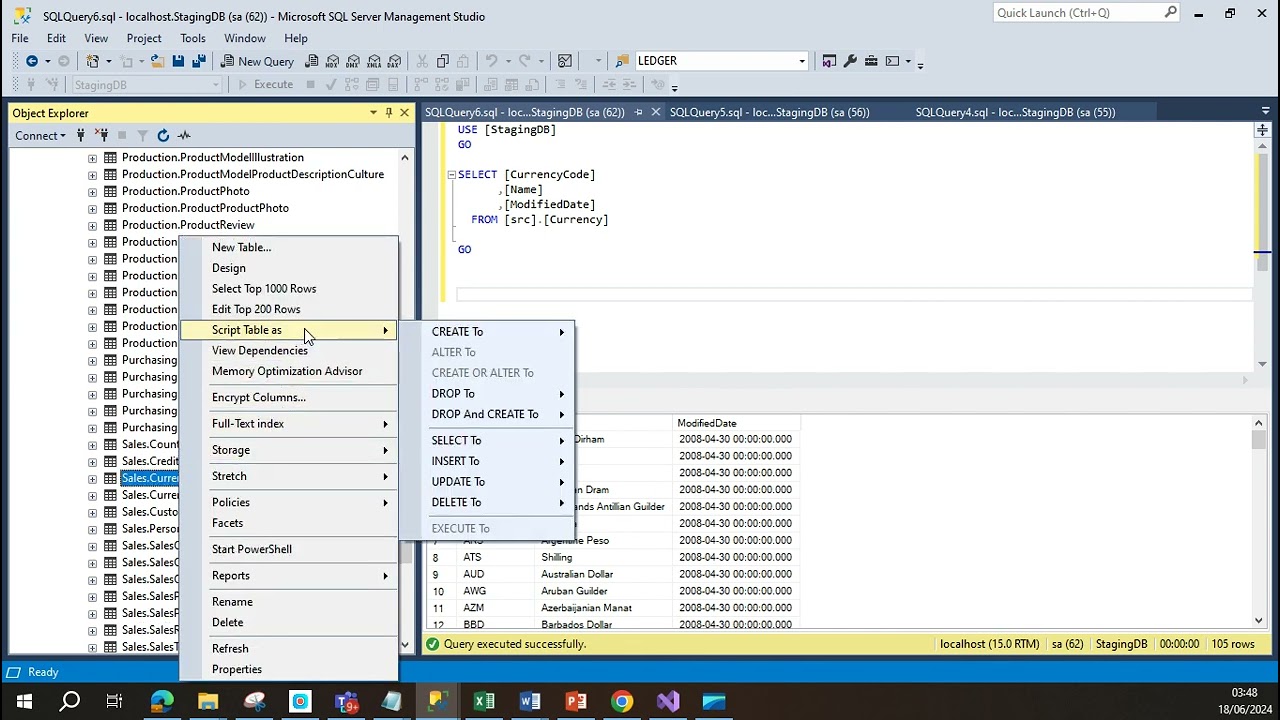Click the Connect Object Explorer plug icon
Screen dimensions: 1280x720
pos(82,136)
